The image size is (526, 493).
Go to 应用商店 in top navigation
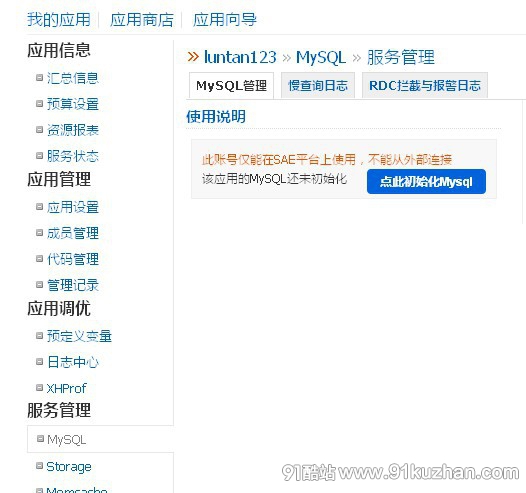point(142,19)
